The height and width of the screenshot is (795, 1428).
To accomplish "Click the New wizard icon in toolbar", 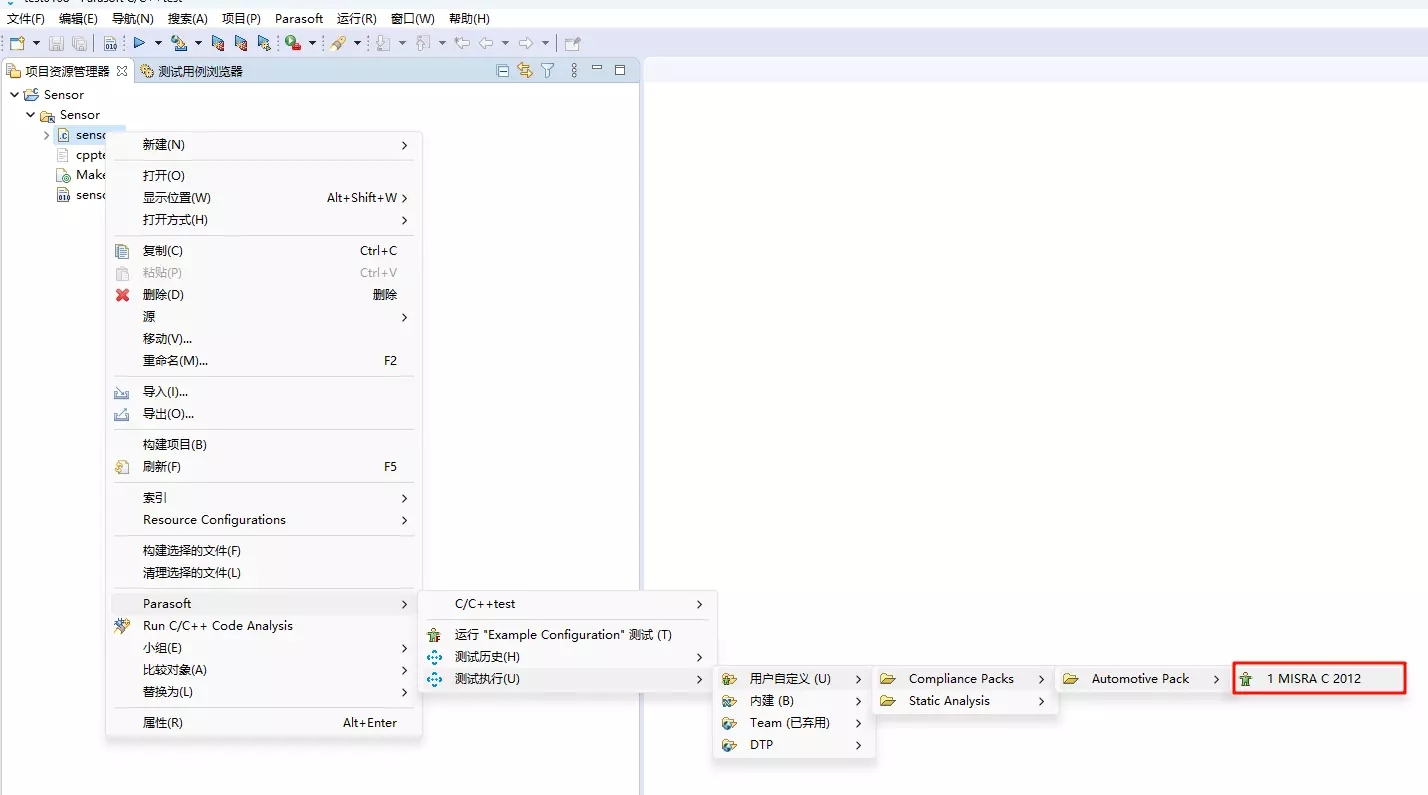I will [17, 43].
